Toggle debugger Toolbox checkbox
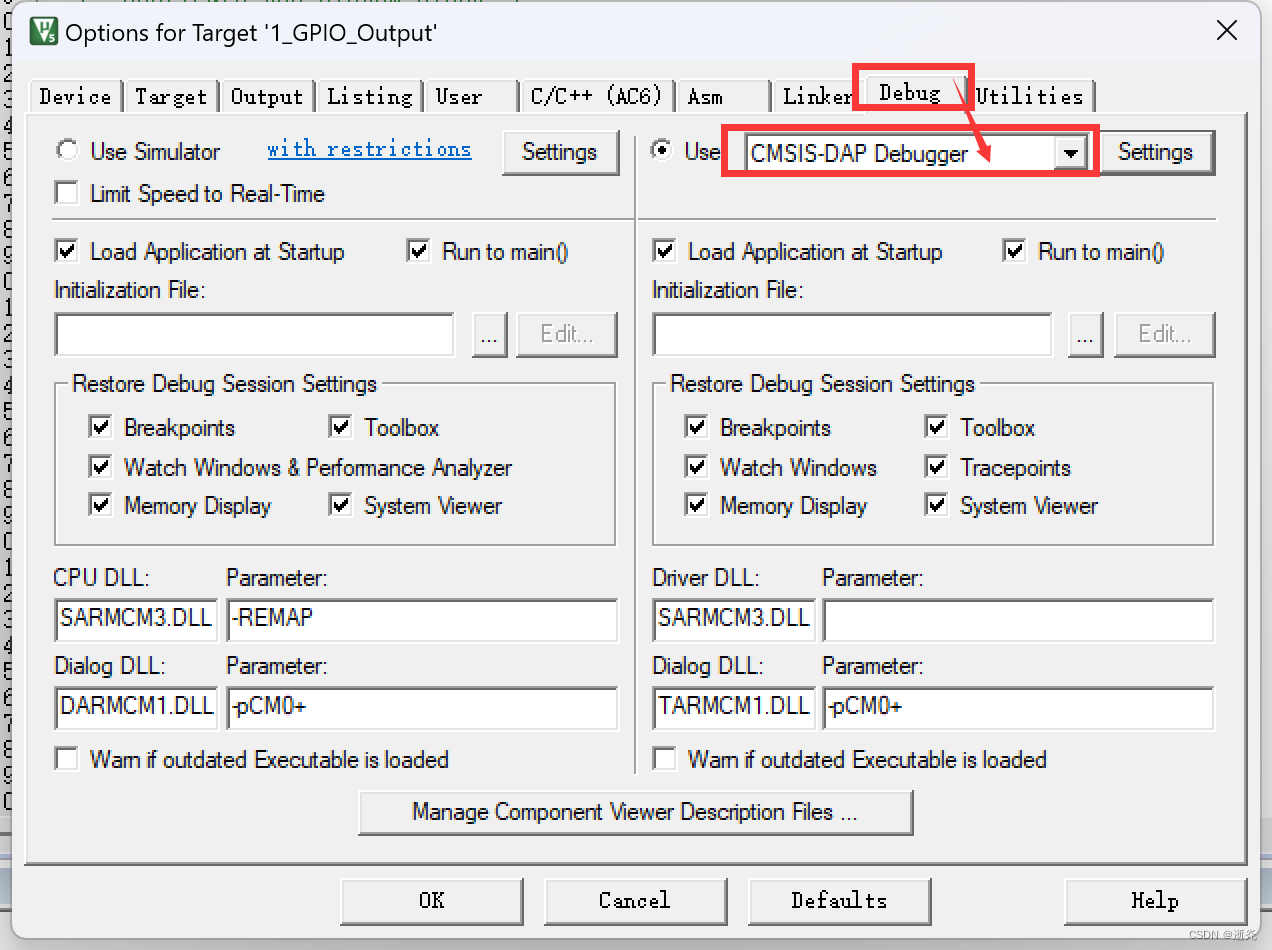This screenshot has width=1272, height=950. pyautogui.click(x=937, y=427)
